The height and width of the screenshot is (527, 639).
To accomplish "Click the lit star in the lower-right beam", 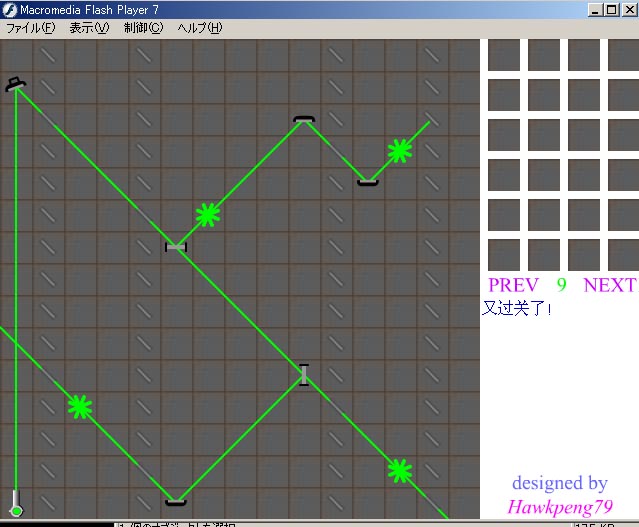I will pyautogui.click(x=400, y=471).
